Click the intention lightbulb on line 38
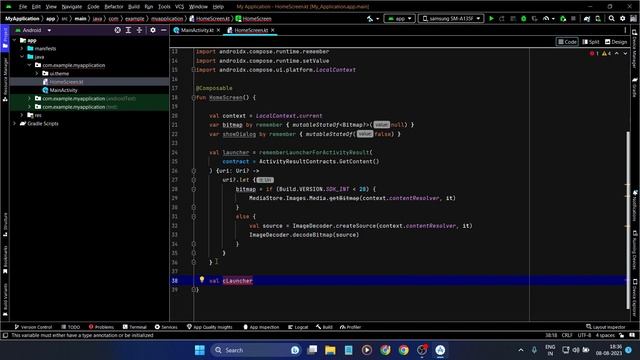 click(202, 280)
